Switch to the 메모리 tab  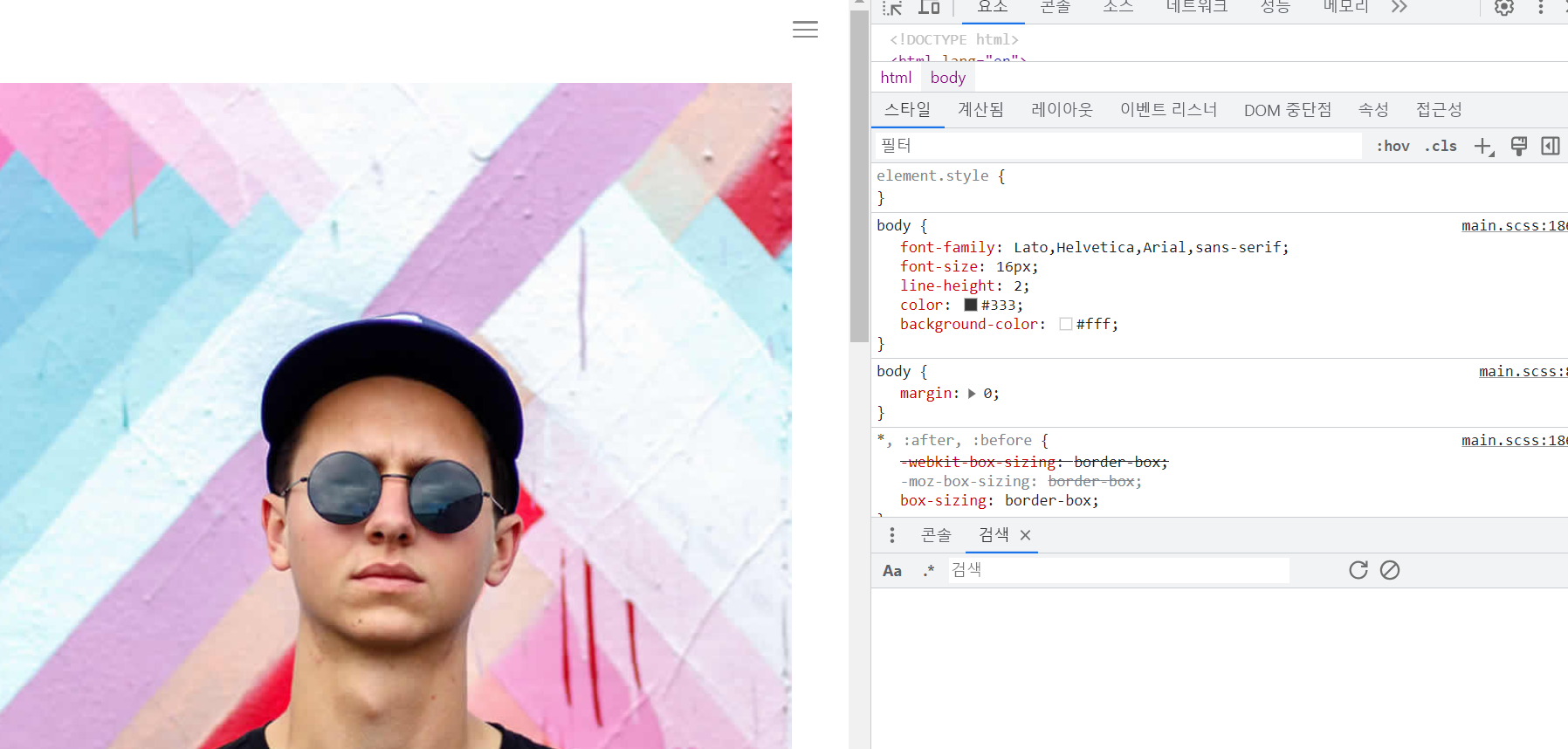pyautogui.click(x=1346, y=7)
